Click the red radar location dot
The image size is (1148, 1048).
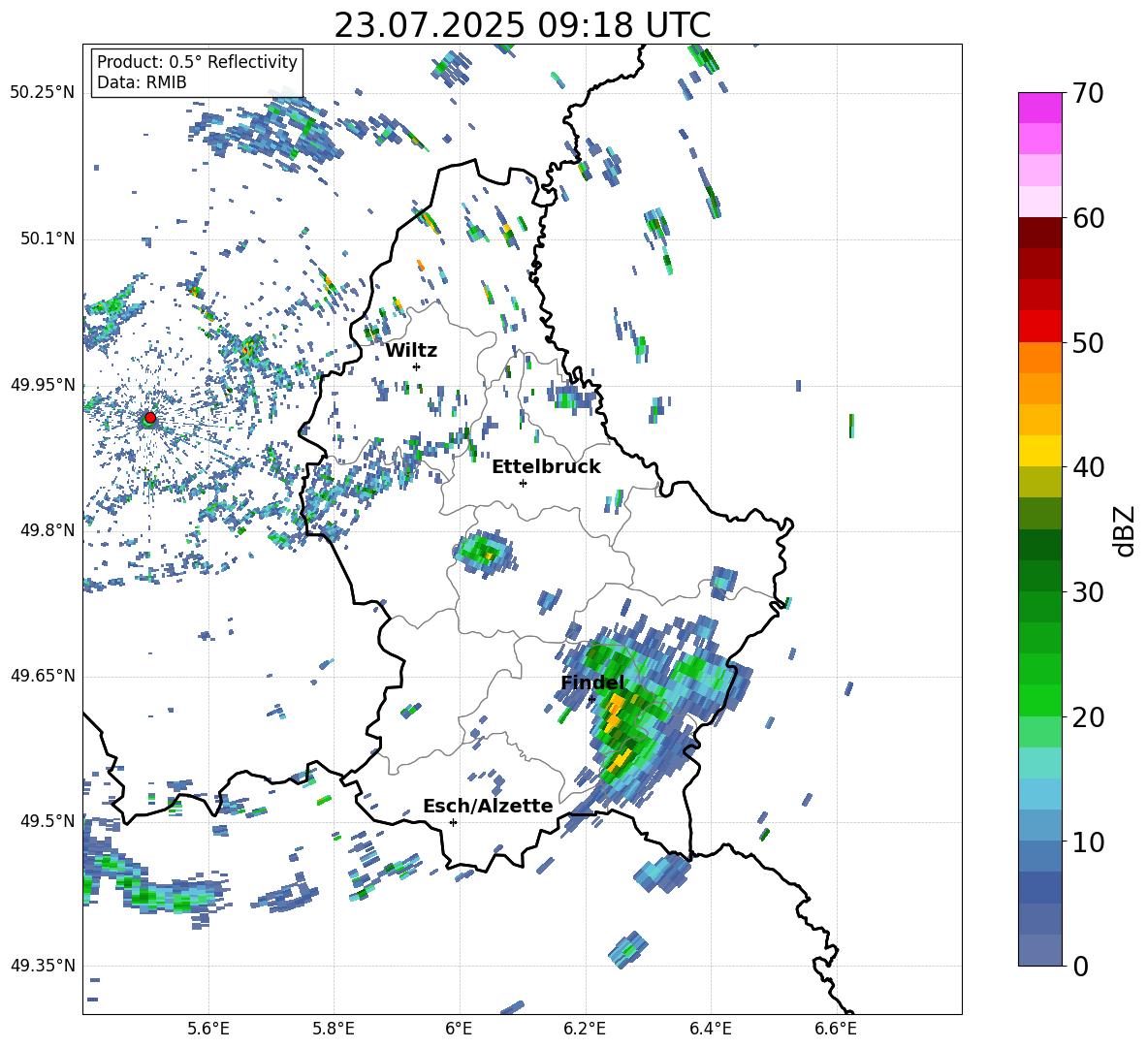coord(150,417)
